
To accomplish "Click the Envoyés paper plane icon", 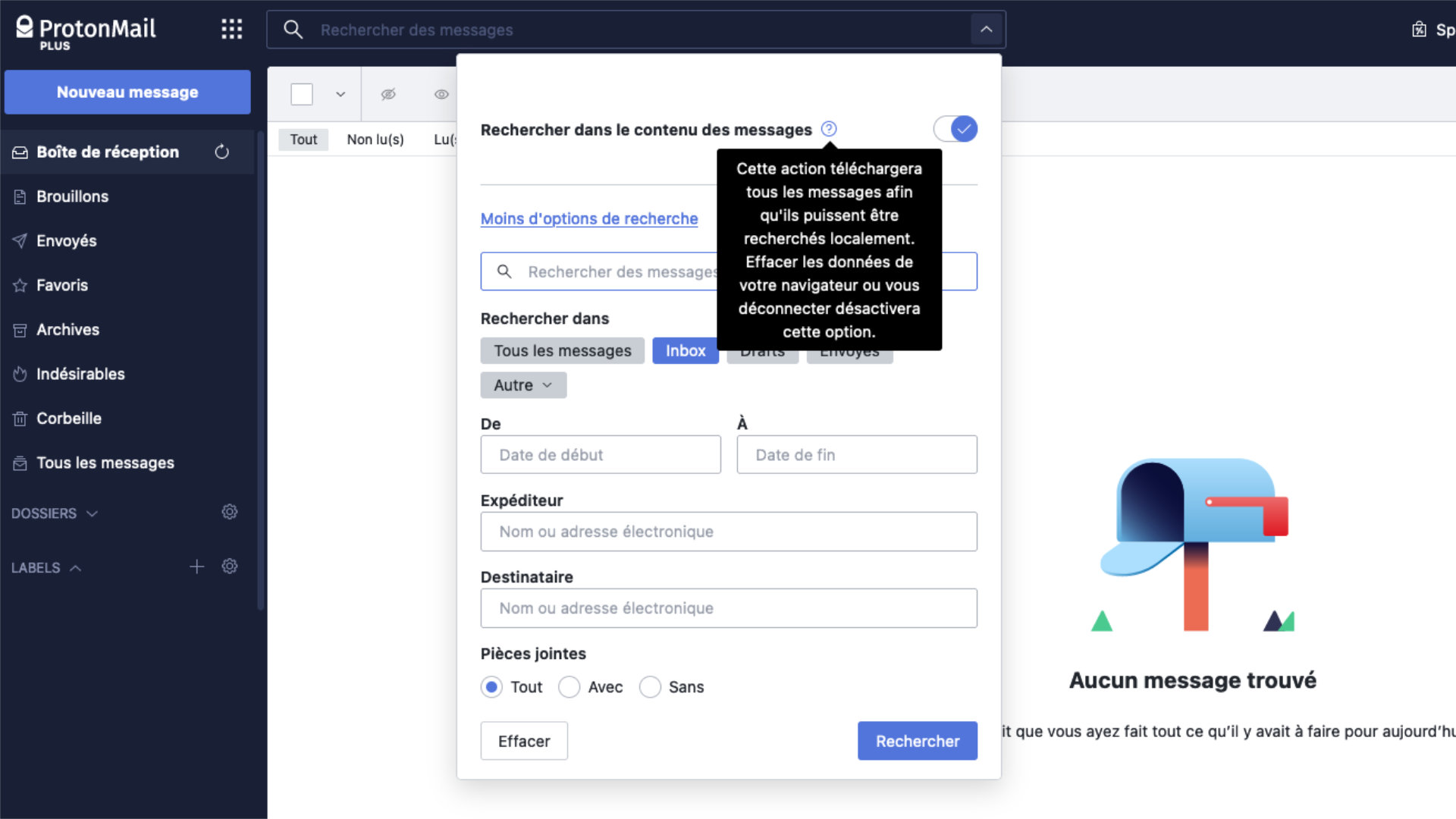I will pyautogui.click(x=20, y=241).
